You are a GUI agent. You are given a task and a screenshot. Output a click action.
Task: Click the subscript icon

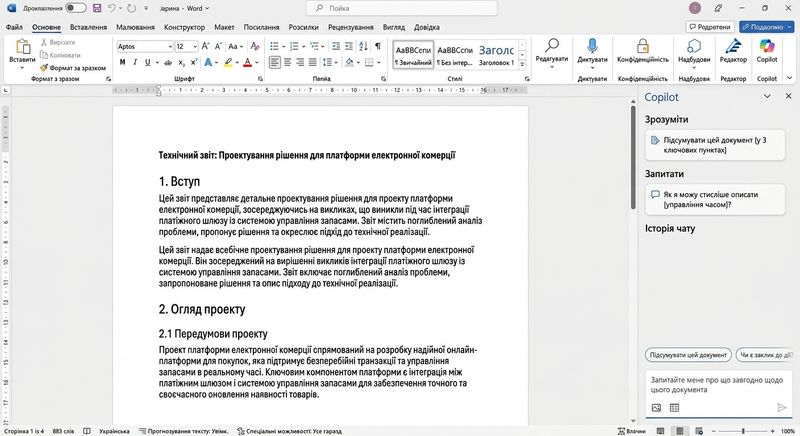182,63
